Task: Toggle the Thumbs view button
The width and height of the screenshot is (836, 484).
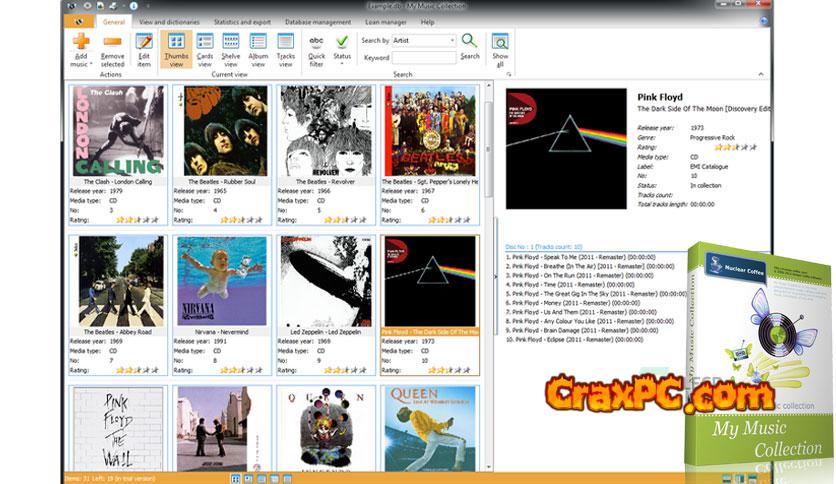Action: tap(175, 42)
